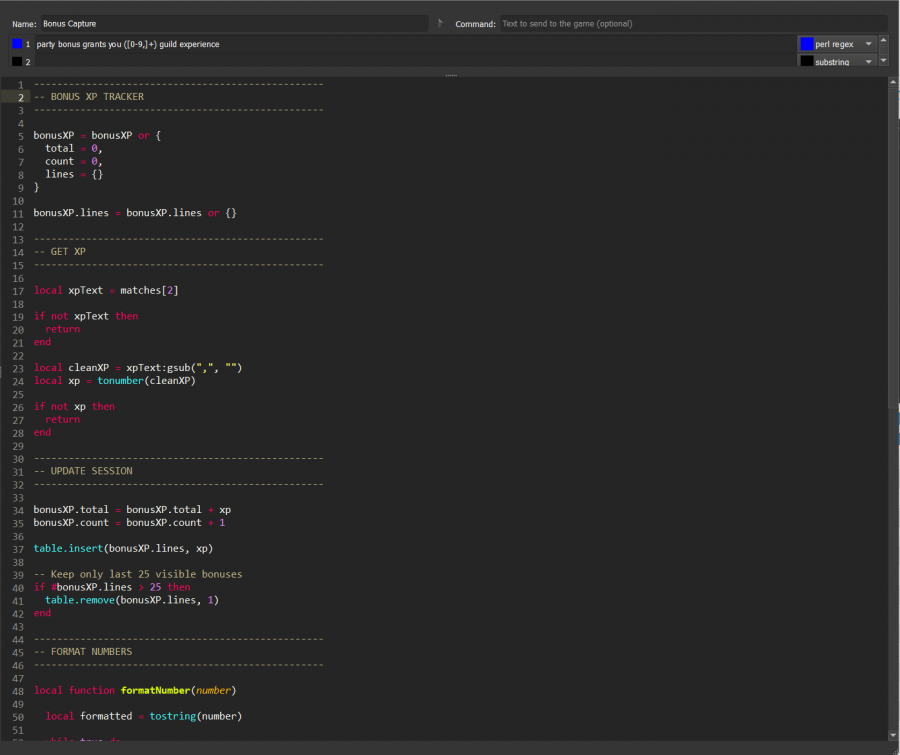Click the 'bonusXP.lines = bonusXP.lines or {}' line
Image resolution: width=900 pixels, height=755 pixels.
pos(135,213)
